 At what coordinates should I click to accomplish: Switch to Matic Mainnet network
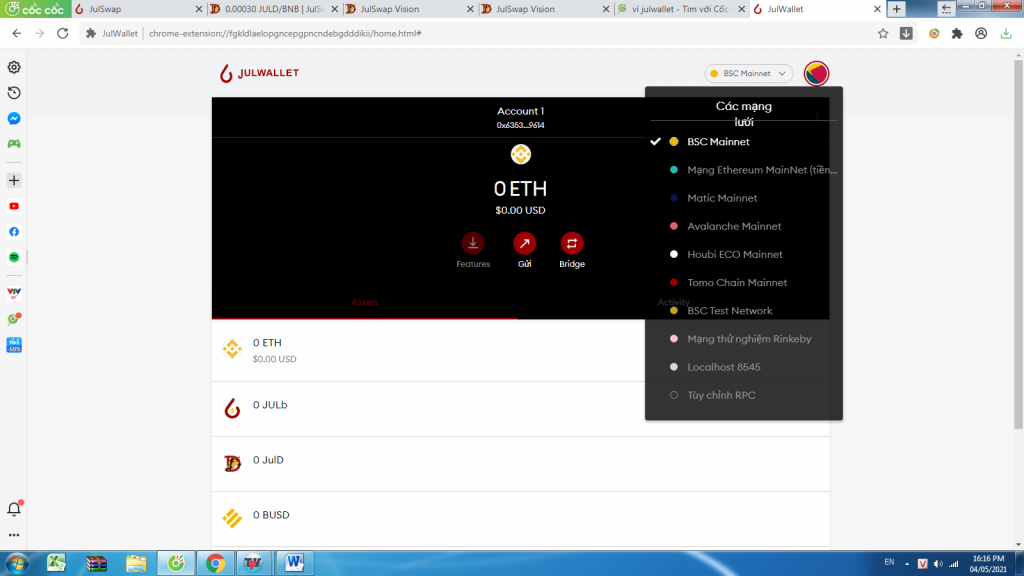[722, 198]
